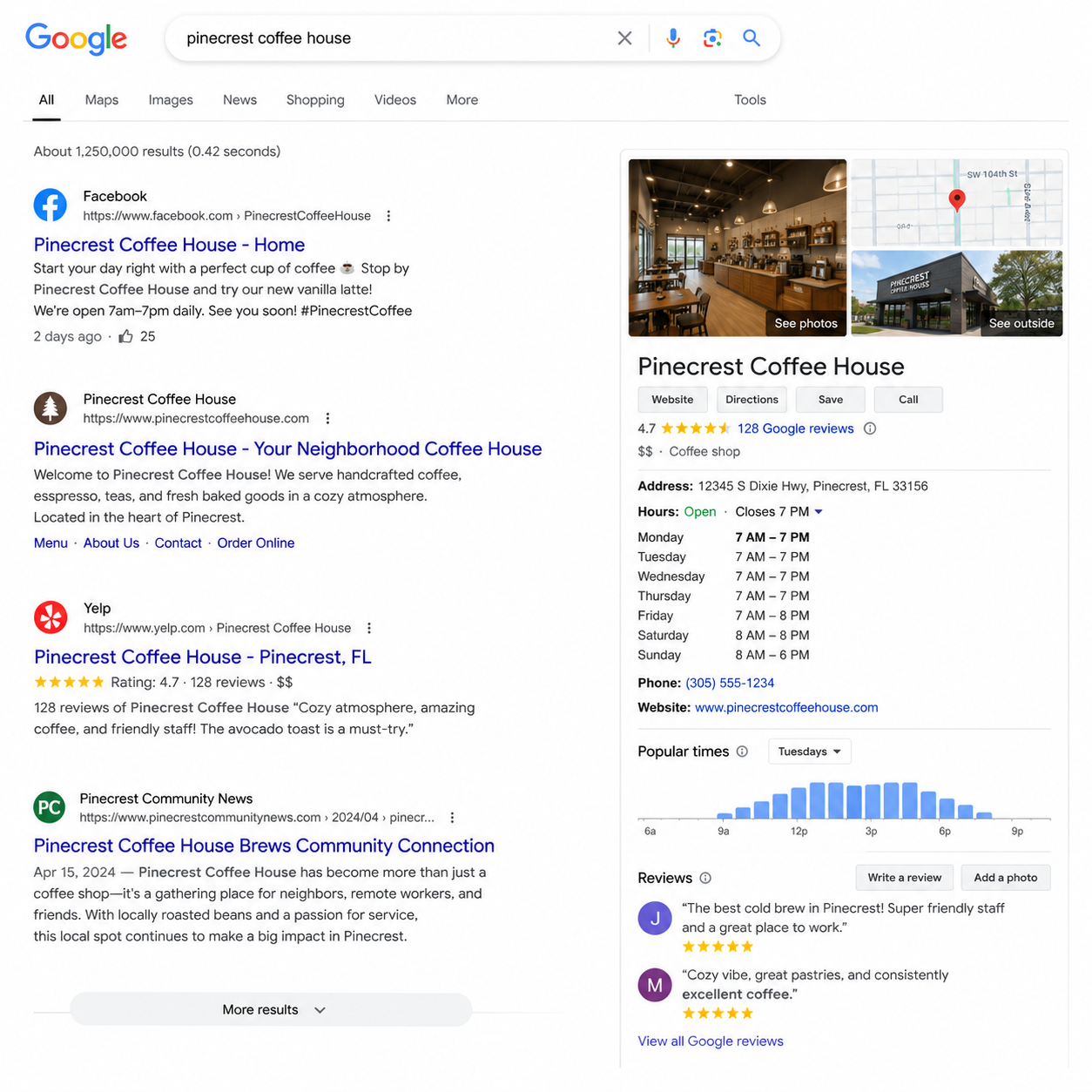Open the three-dot menu beside the Facebook result
The width and height of the screenshot is (1092, 1092).
(388, 216)
